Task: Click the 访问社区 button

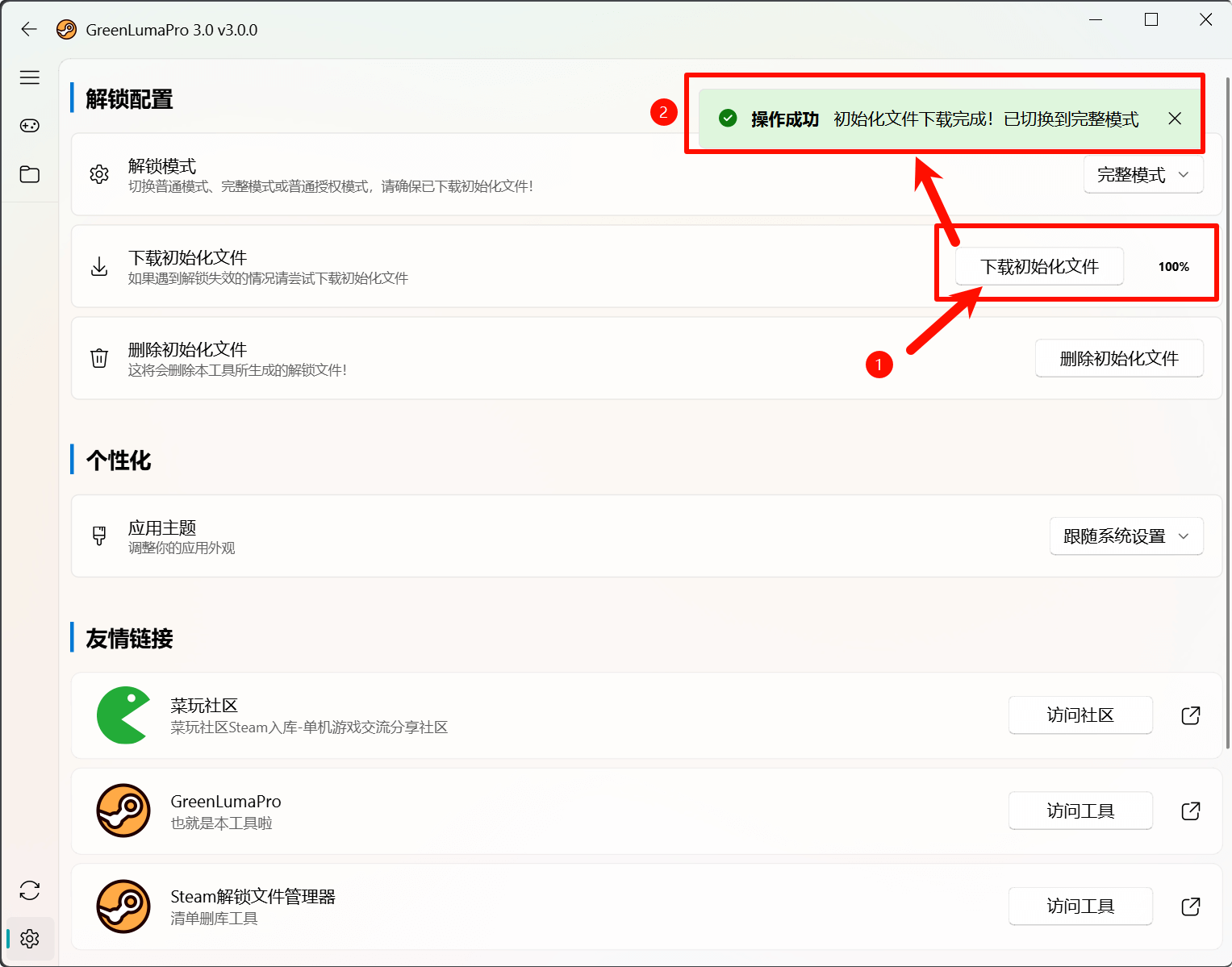Action: 1080,715
